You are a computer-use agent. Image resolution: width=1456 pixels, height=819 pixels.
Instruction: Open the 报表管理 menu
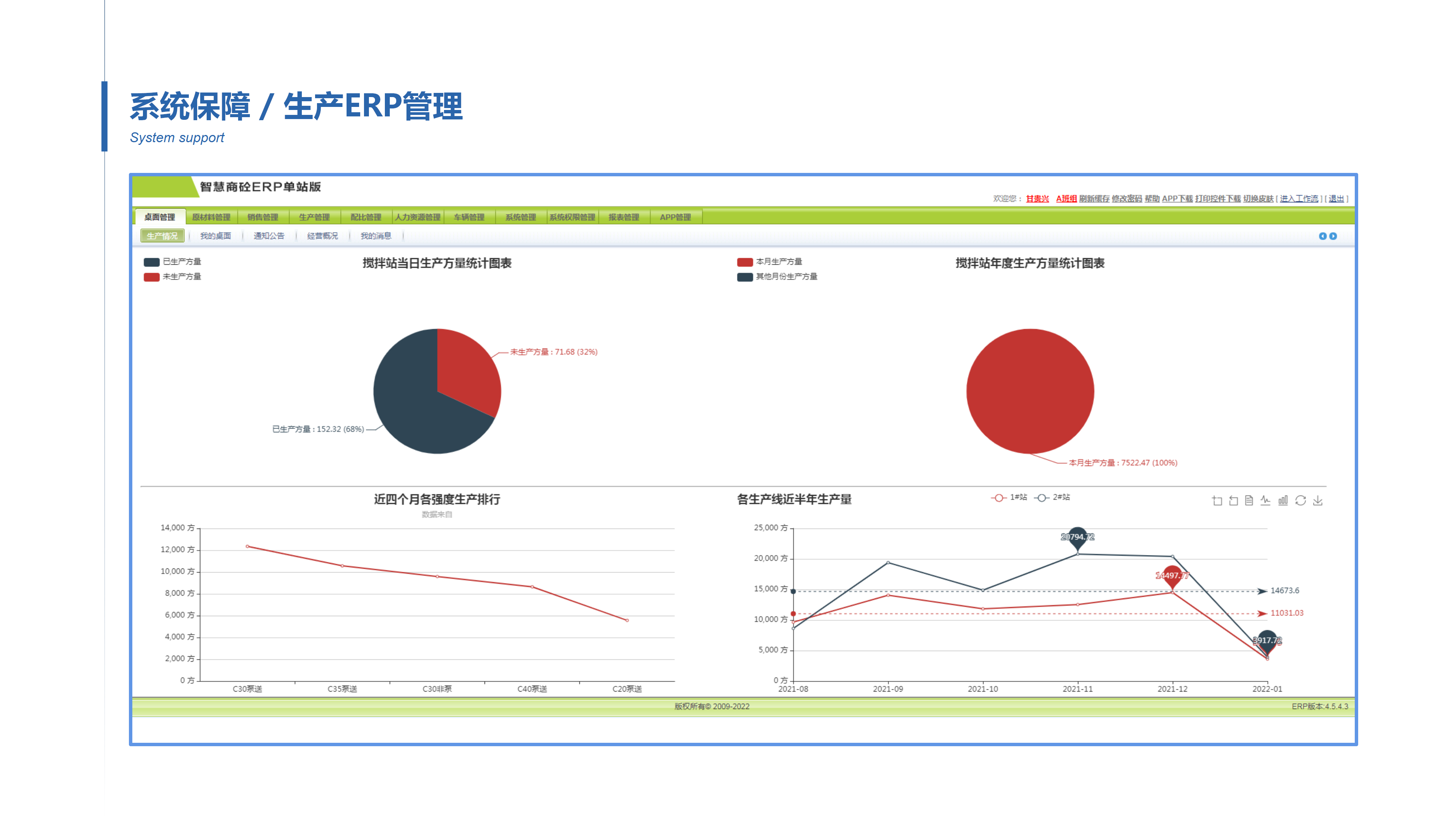tap(624, 217)
